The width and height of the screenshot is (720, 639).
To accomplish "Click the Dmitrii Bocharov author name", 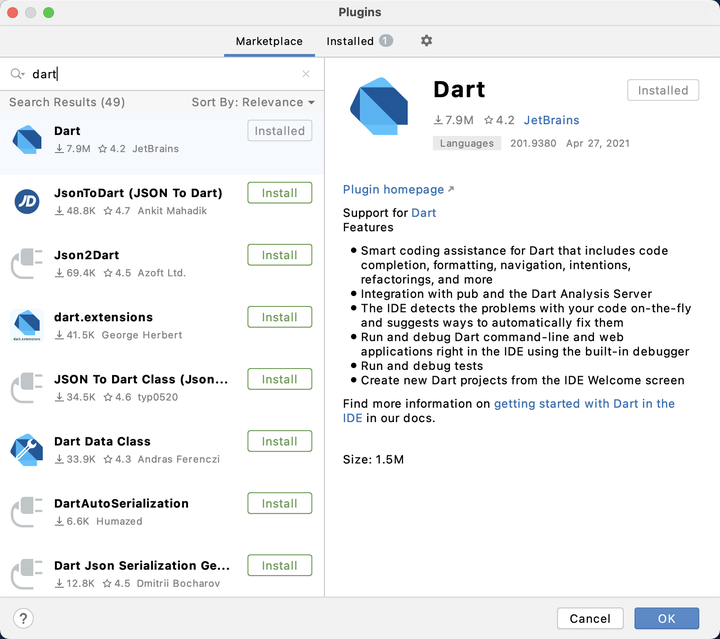I will click(x=178, y=583).
